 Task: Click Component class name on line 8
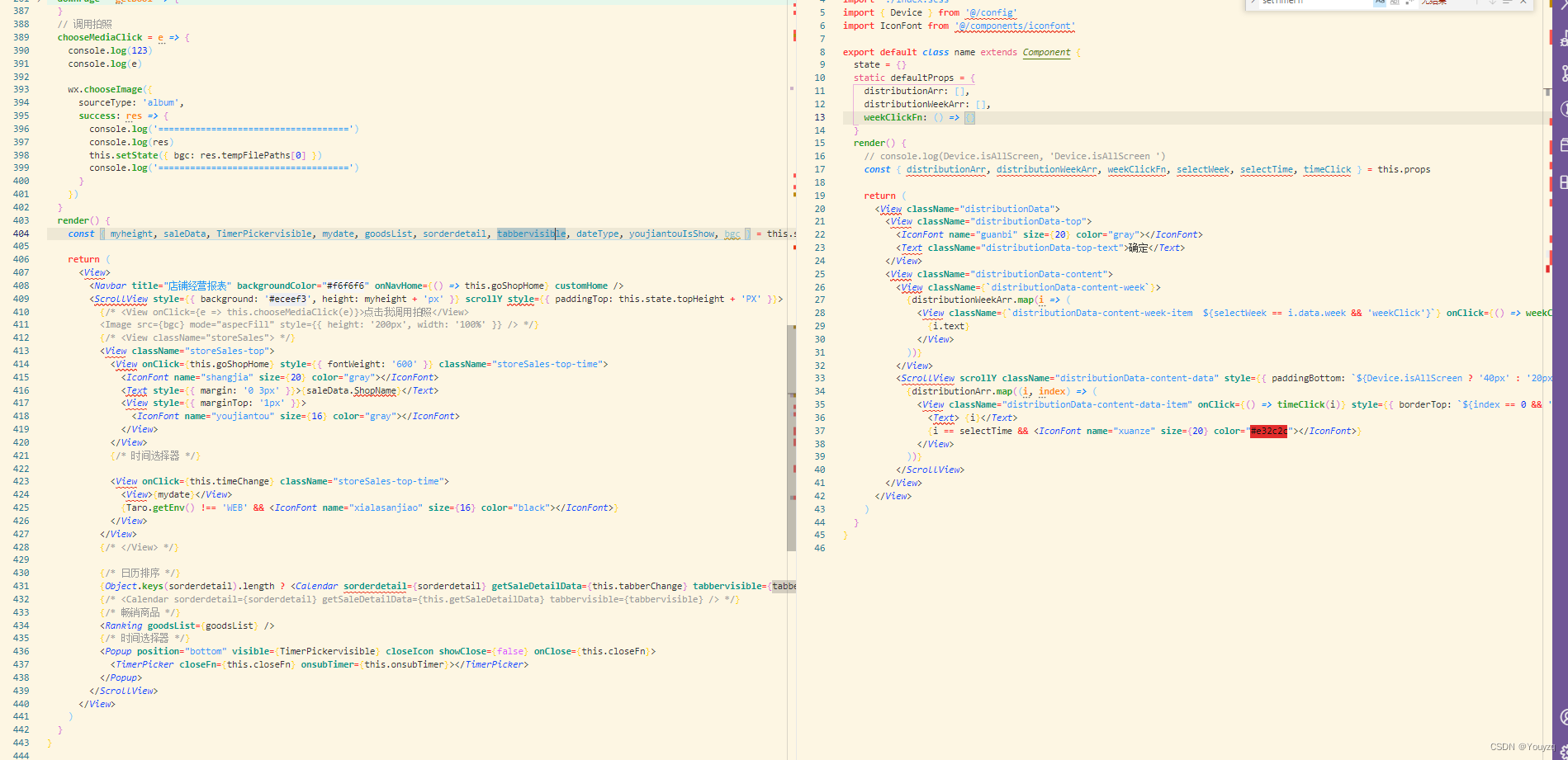pos(1046,53)
